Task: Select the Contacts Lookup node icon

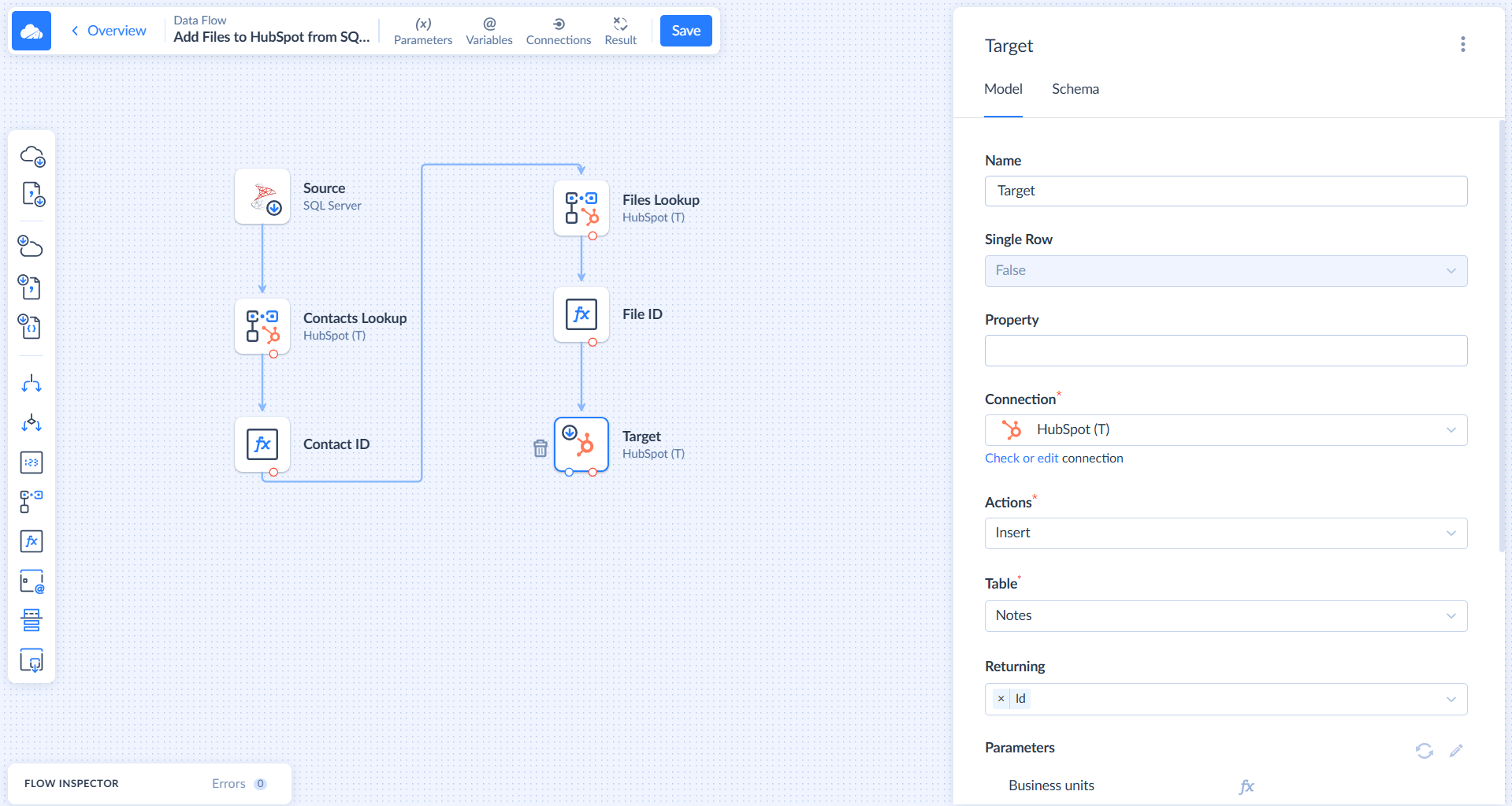Action: click(262, 326)
